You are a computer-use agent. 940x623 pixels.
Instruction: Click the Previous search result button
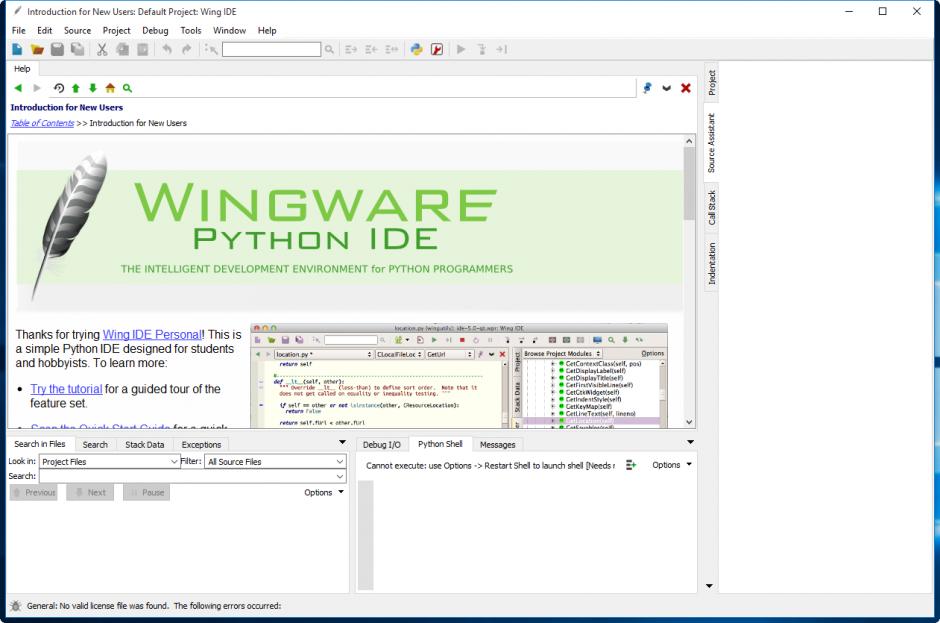point(34,492)
